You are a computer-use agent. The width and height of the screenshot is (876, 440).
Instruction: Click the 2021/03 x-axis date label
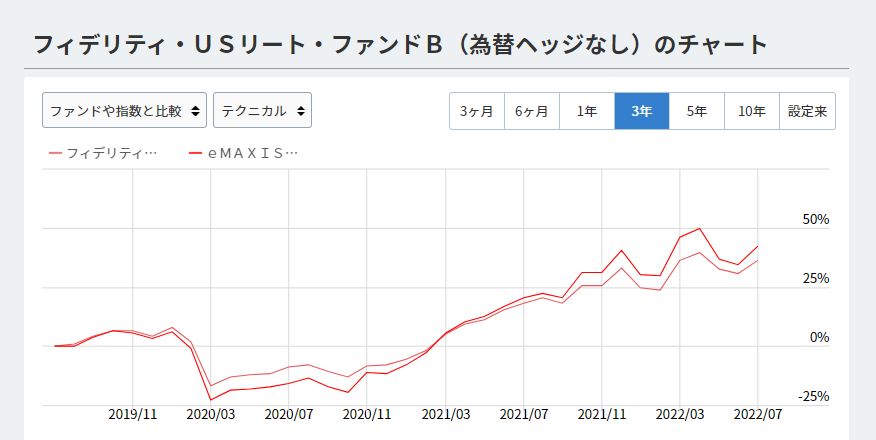click(445, 413)
